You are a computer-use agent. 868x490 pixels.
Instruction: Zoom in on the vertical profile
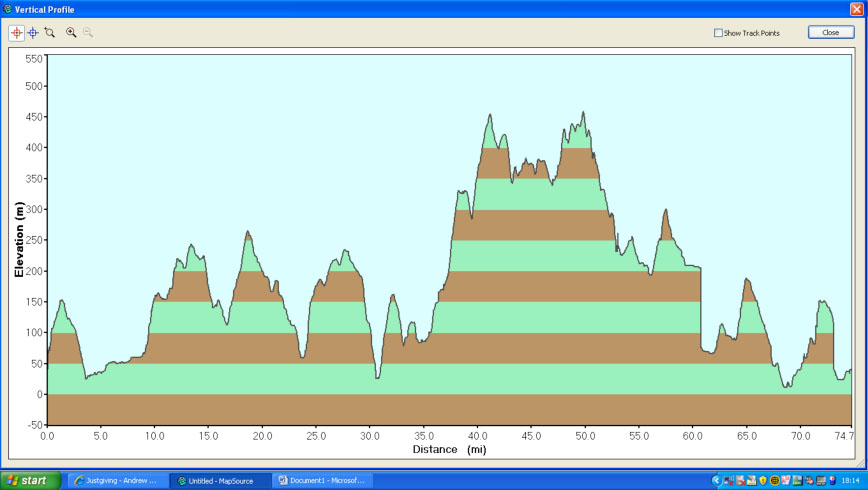click(71, 33)
